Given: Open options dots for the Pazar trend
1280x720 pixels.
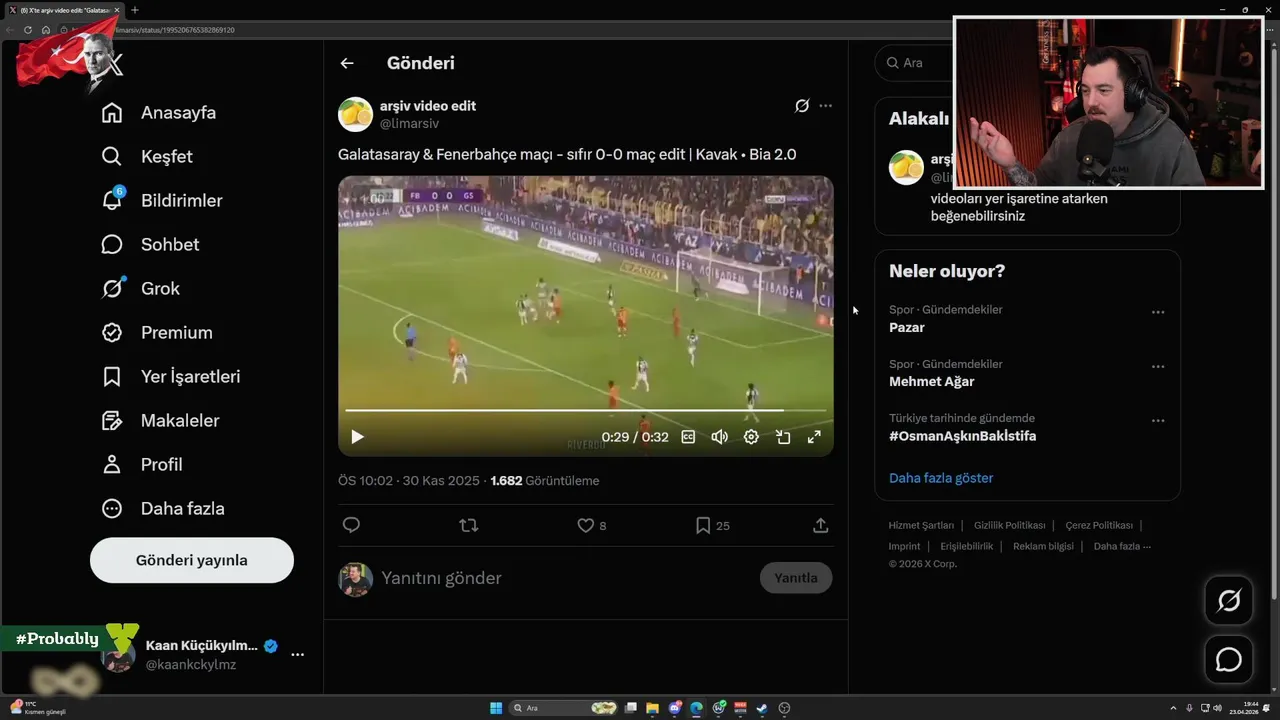Looking at the screenshot, I should (1158, 312).
